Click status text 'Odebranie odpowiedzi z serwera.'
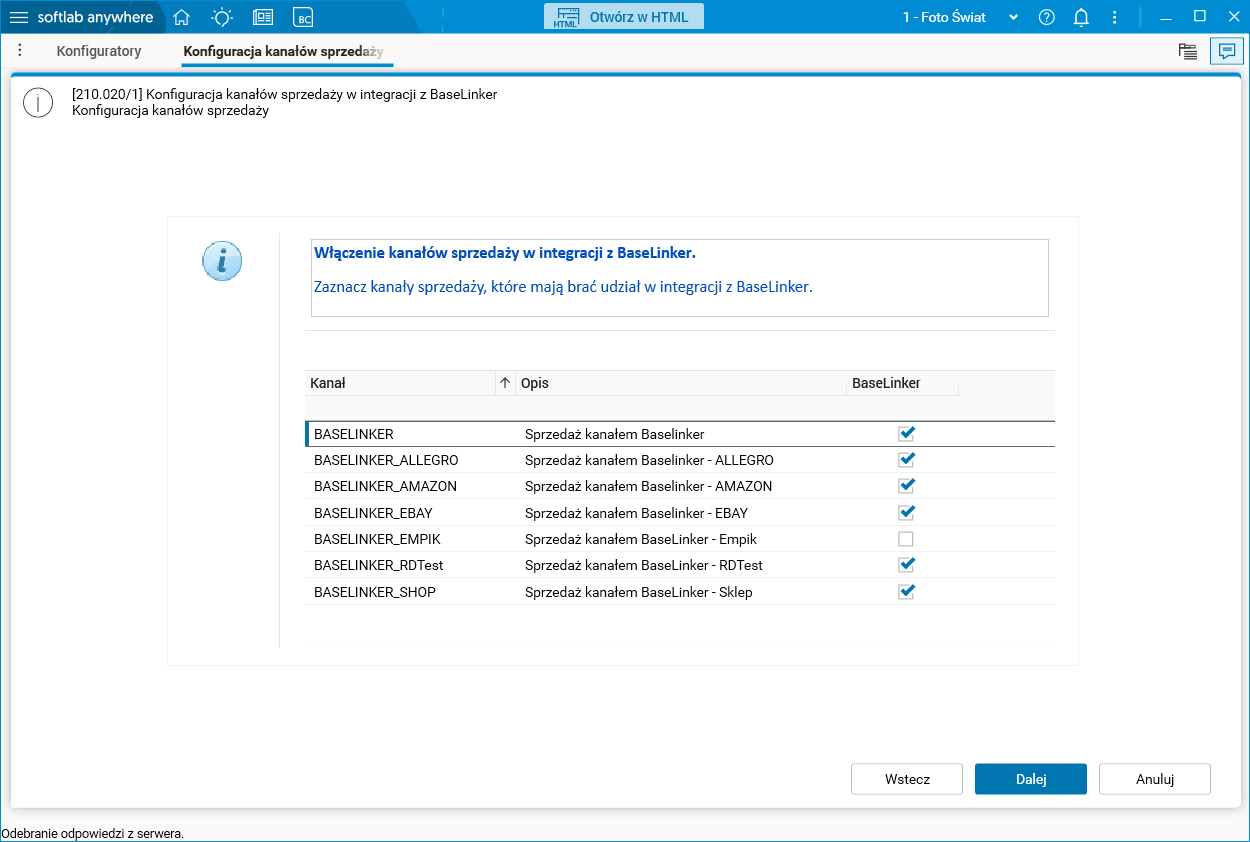The width and height of the screenshot is (1250, 842). coord(93,833)
